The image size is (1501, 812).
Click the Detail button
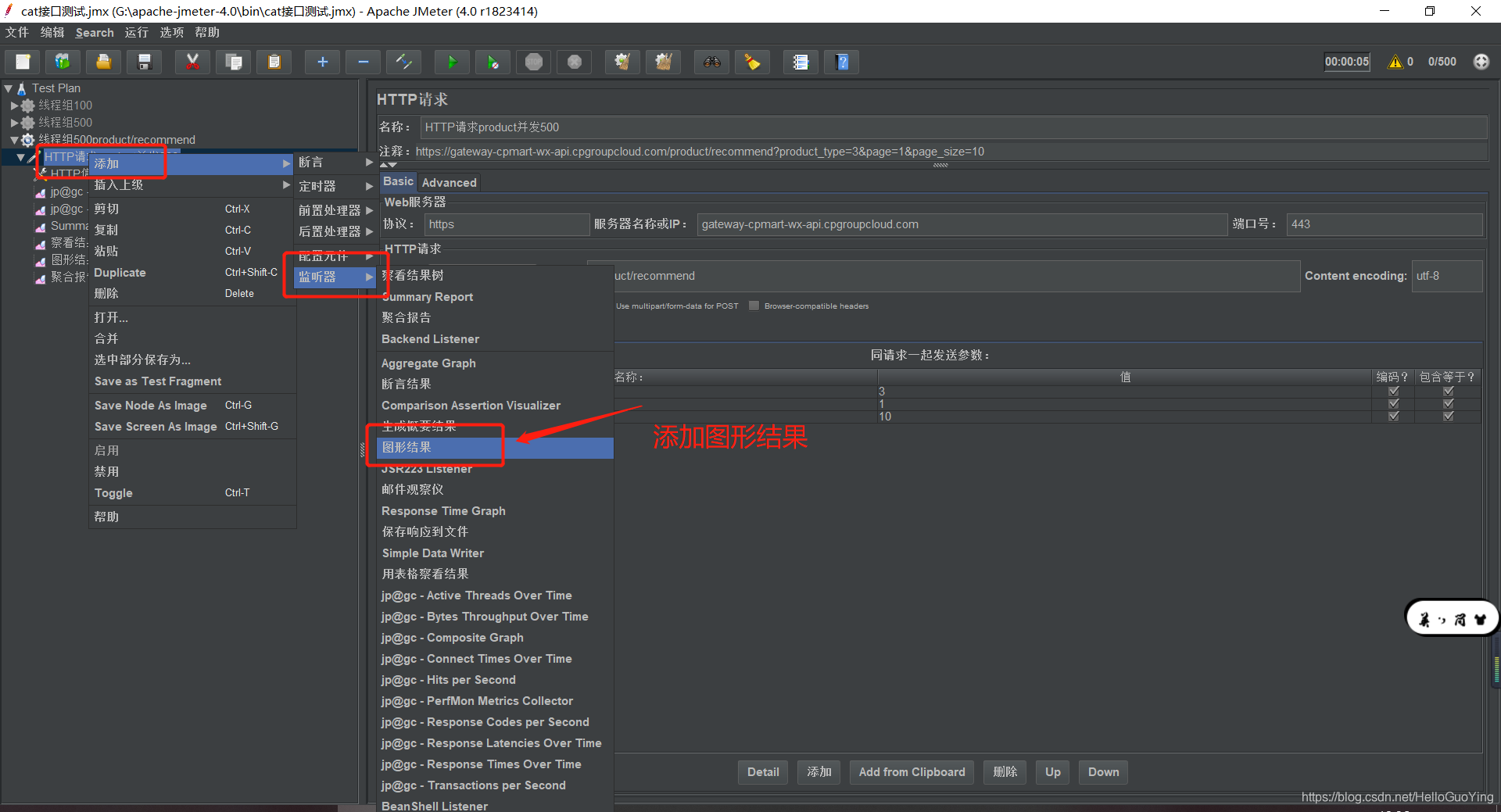pyautogui.click(x=762, y=772)
